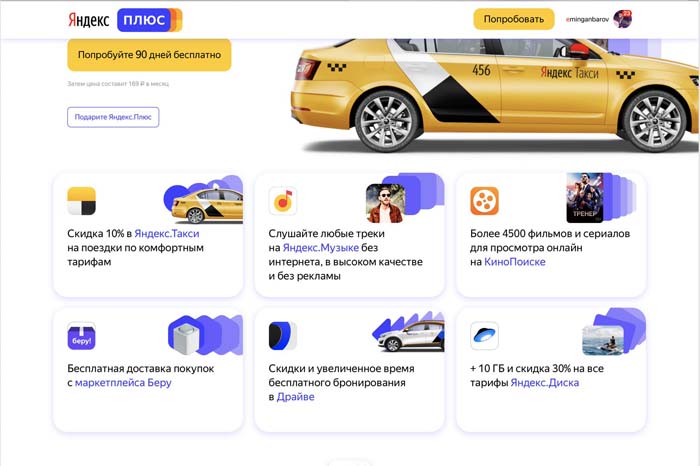The height and width of the screenshot is (466, 700).
Task: Open the Драйве link
Action: [296, 397]
